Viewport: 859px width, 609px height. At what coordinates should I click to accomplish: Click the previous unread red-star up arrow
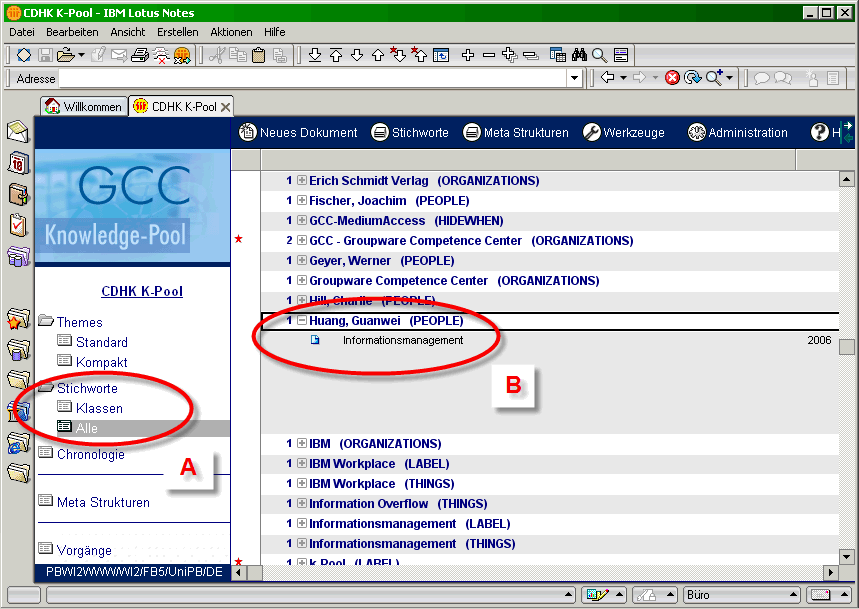coord(419,54)
